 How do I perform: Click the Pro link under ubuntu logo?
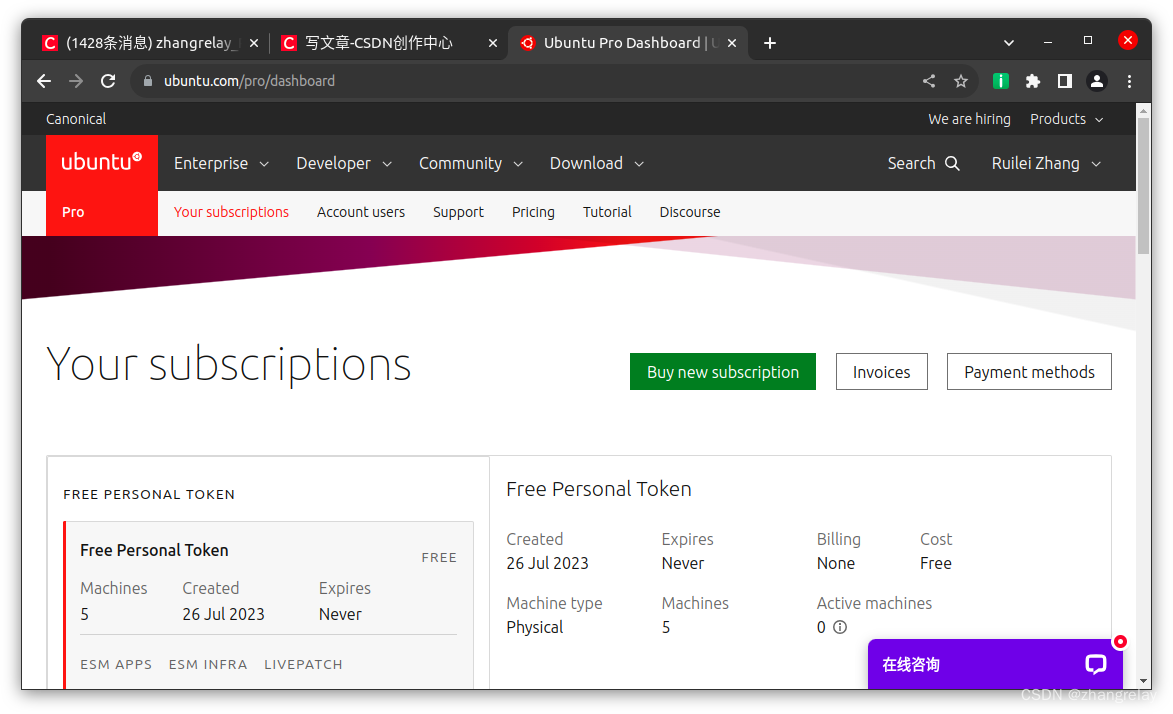73,212
